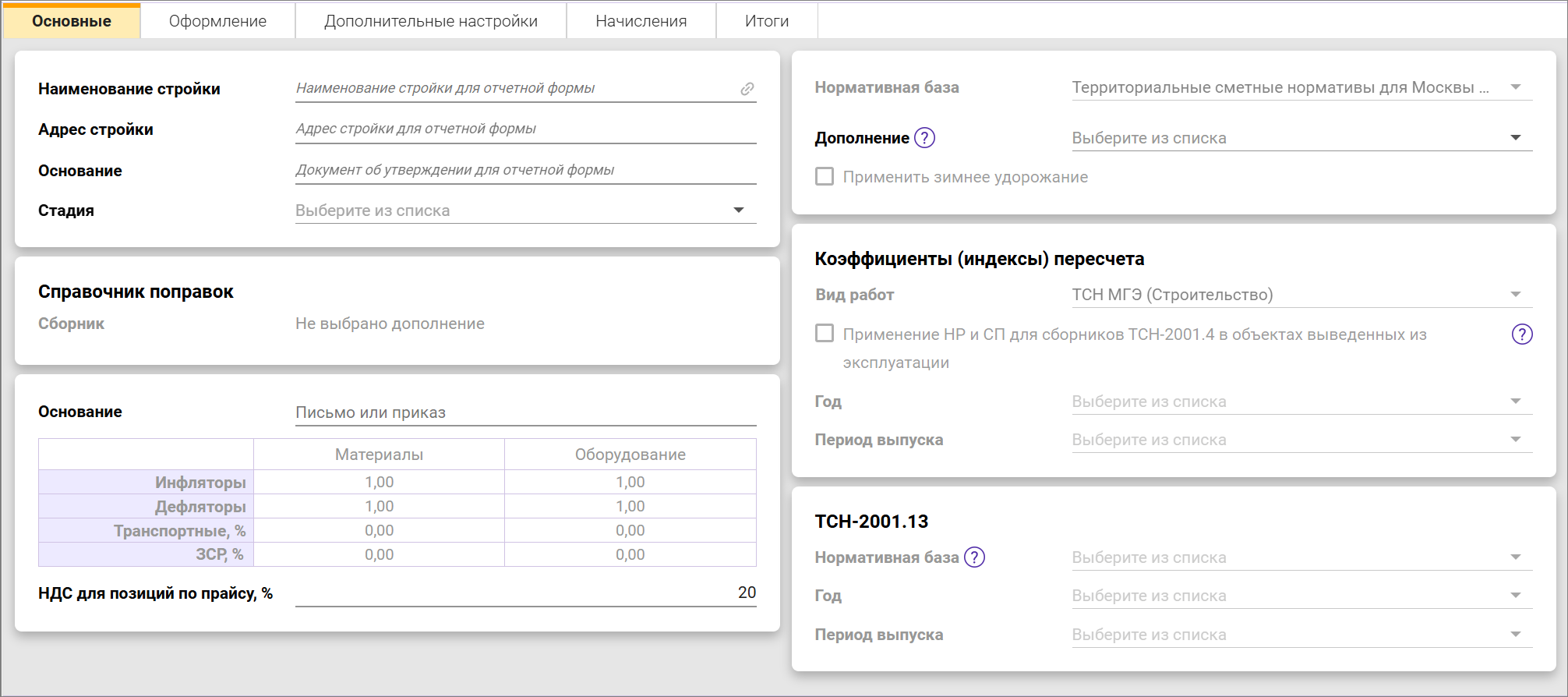Screen dimensions: 1568x697
Task: Go to the Начисления tab
Action: (x=641, y=21)
